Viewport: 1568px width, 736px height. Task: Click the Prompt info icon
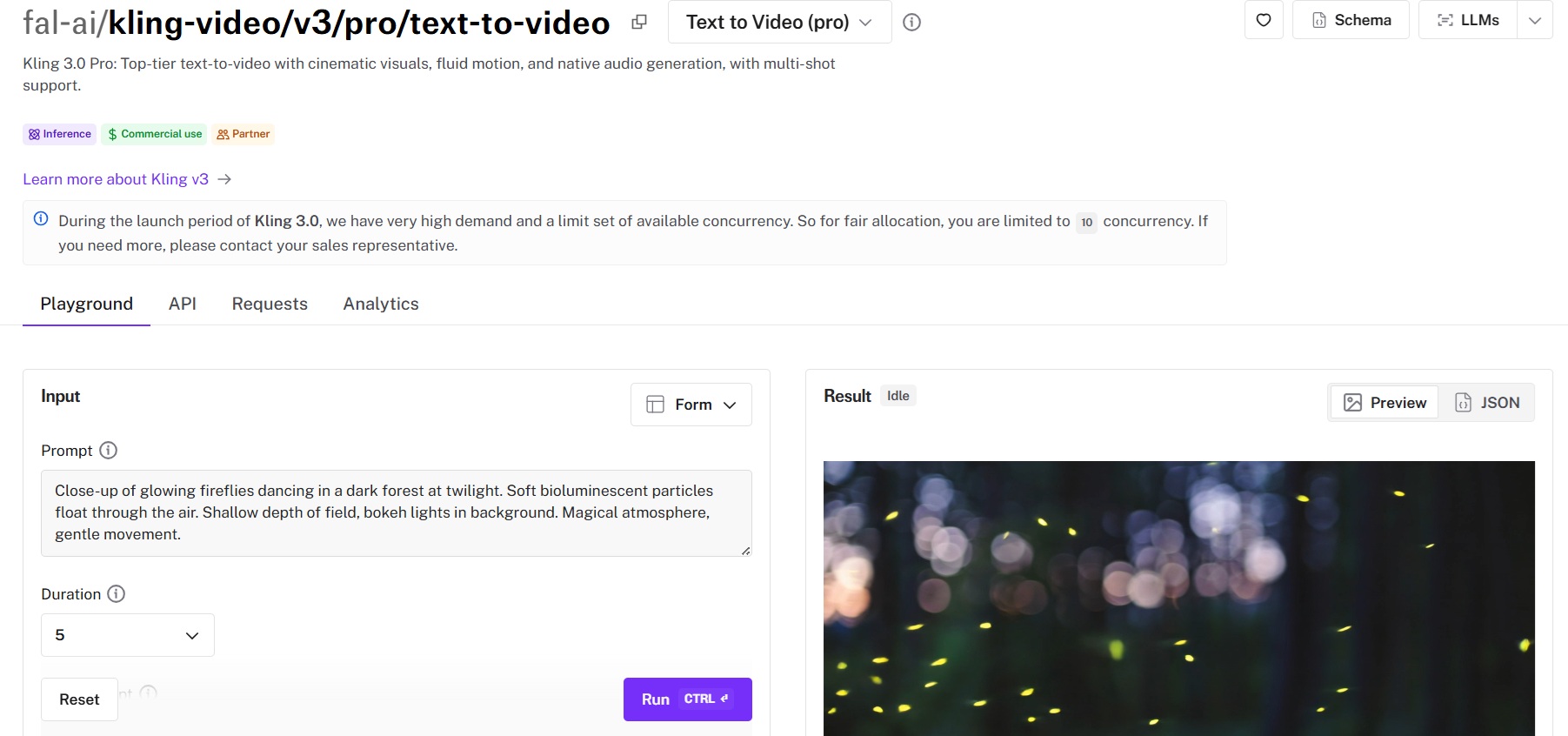[108, 451]
